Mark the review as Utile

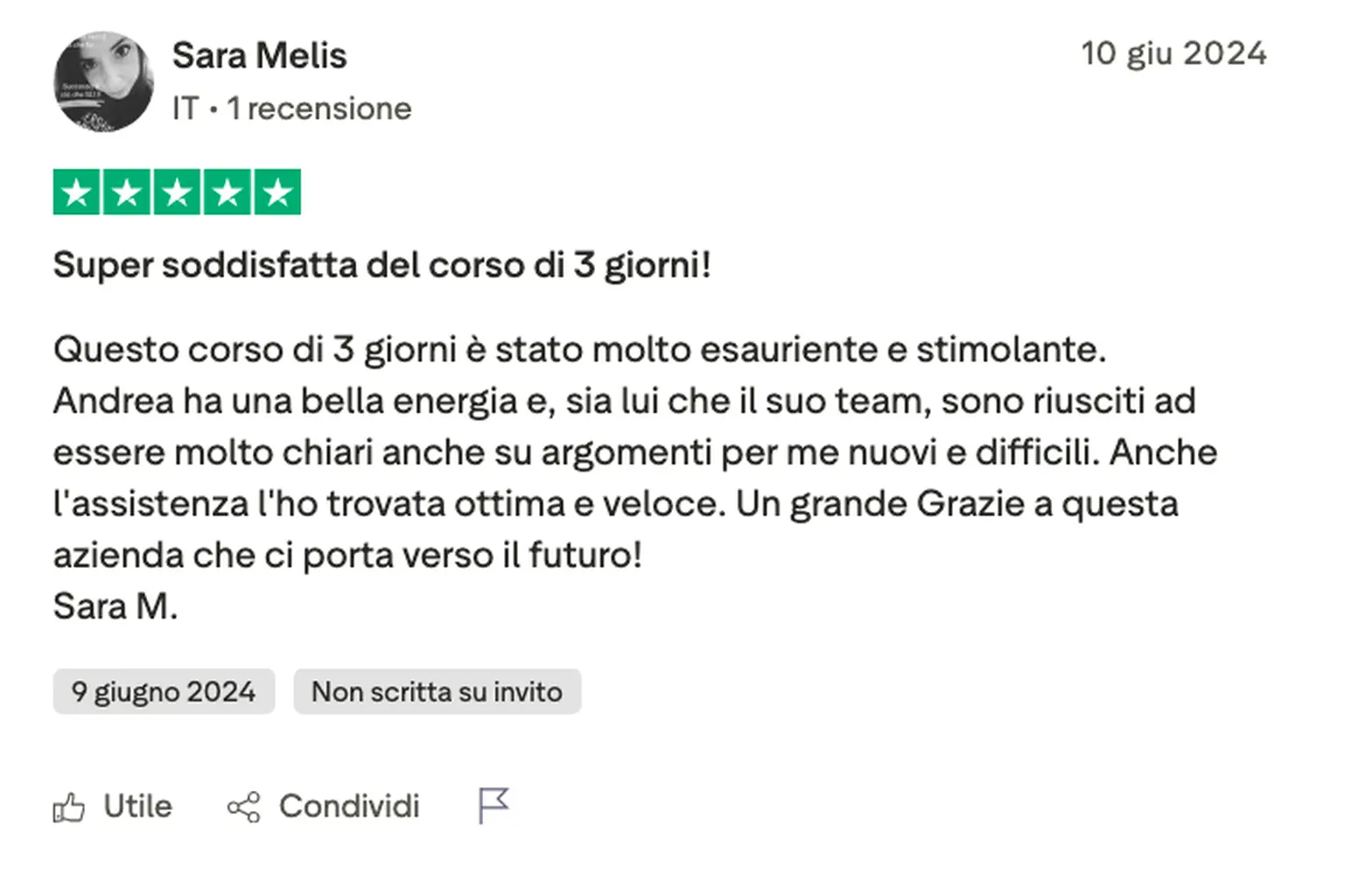click(137, 807)
